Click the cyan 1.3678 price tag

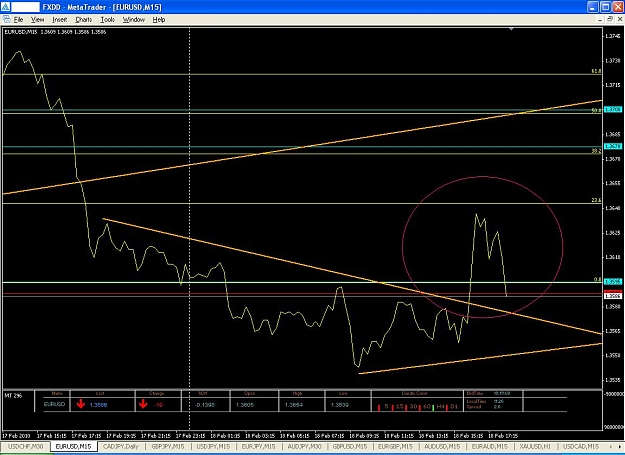[613, 146]
